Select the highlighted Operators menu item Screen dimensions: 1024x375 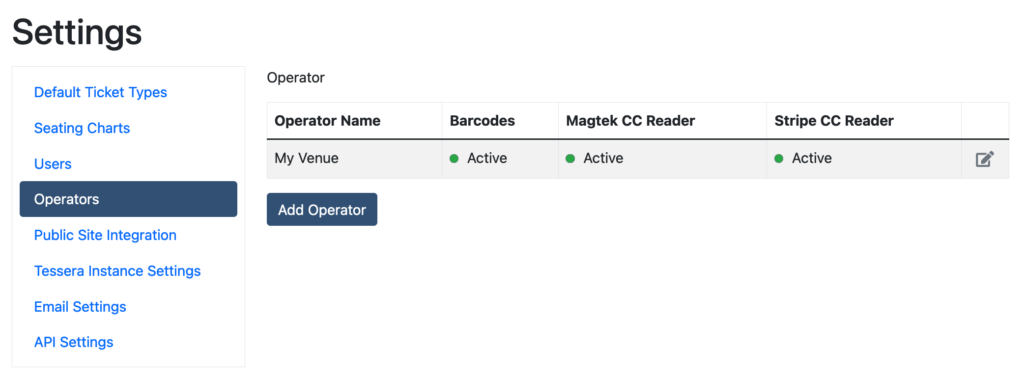coord(129,199)
